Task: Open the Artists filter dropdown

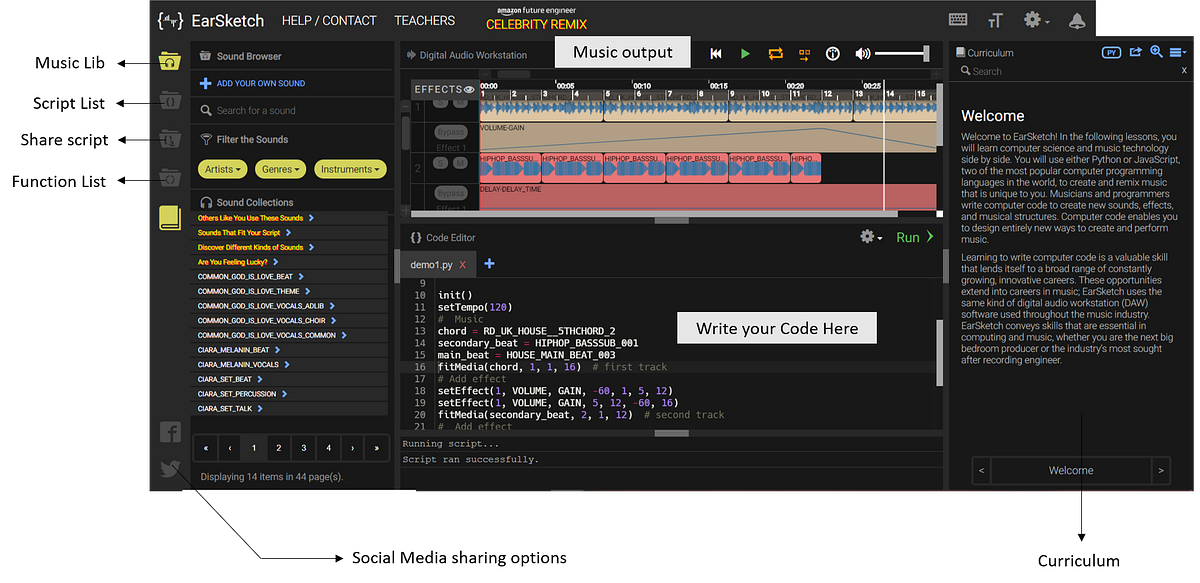Action: (222, 168)
